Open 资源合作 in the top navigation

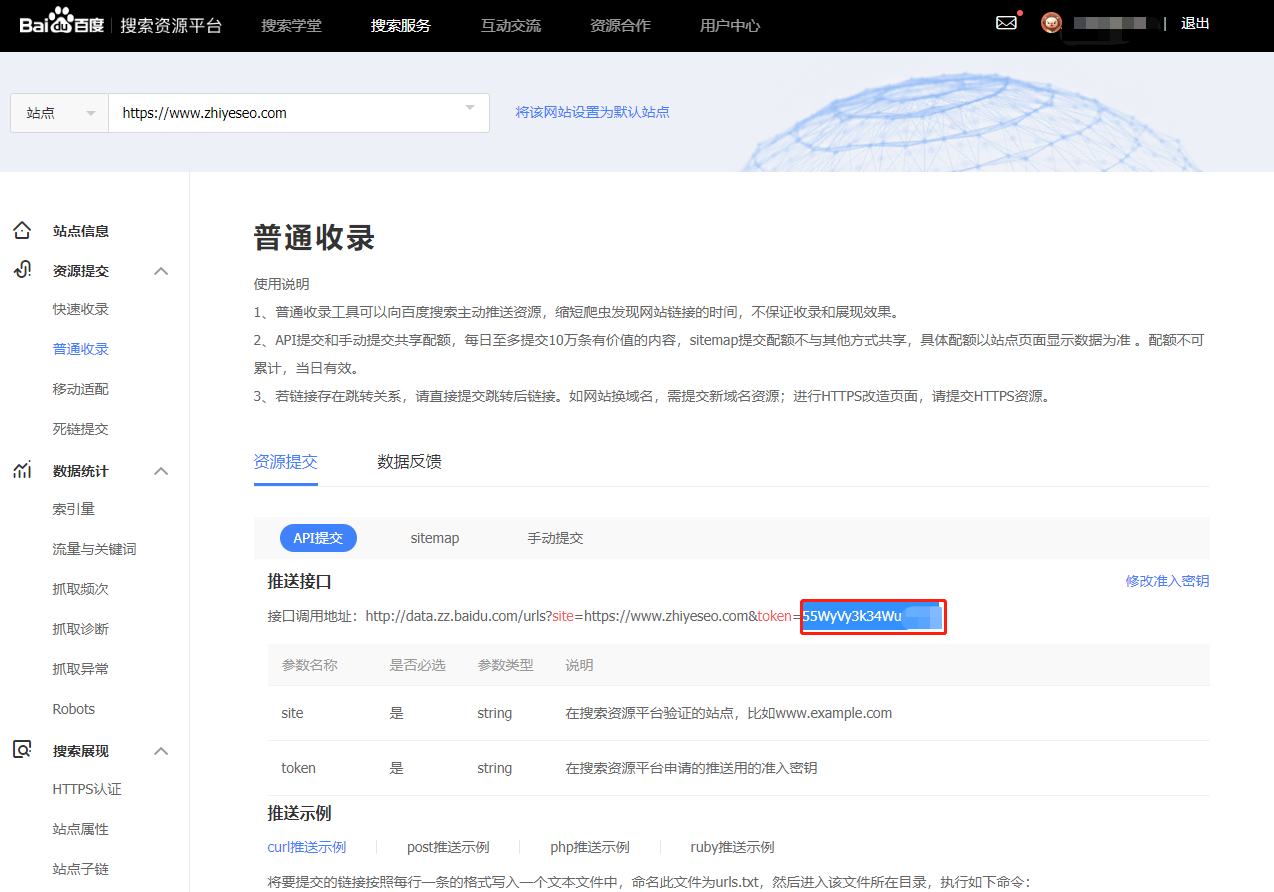(x=620, y=25)
